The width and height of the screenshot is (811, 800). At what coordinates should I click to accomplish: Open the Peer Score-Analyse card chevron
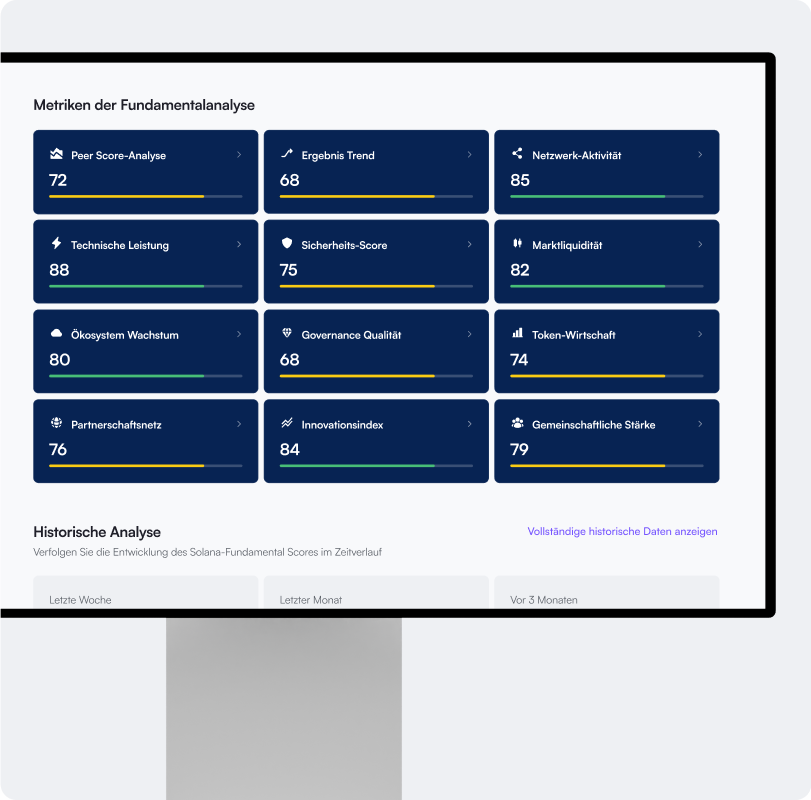click(239, 155)
